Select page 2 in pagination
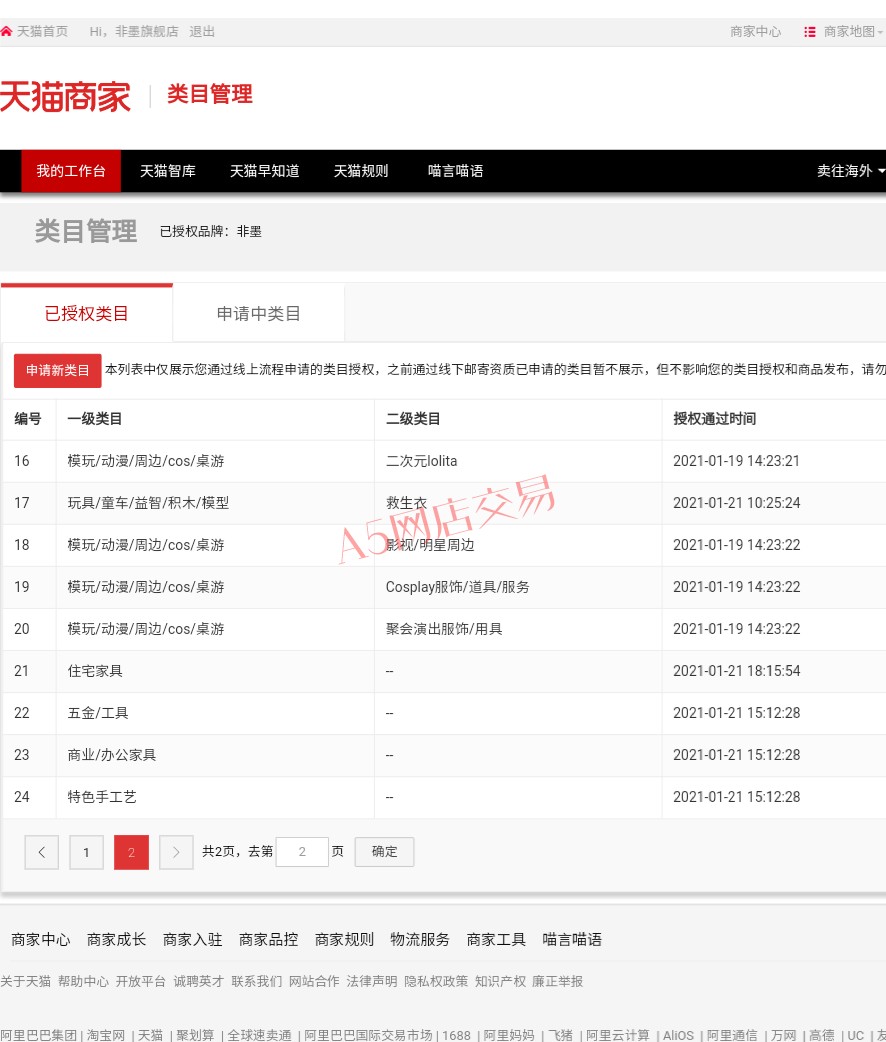This screenshot has width=886, height=1042. (132, 852)
